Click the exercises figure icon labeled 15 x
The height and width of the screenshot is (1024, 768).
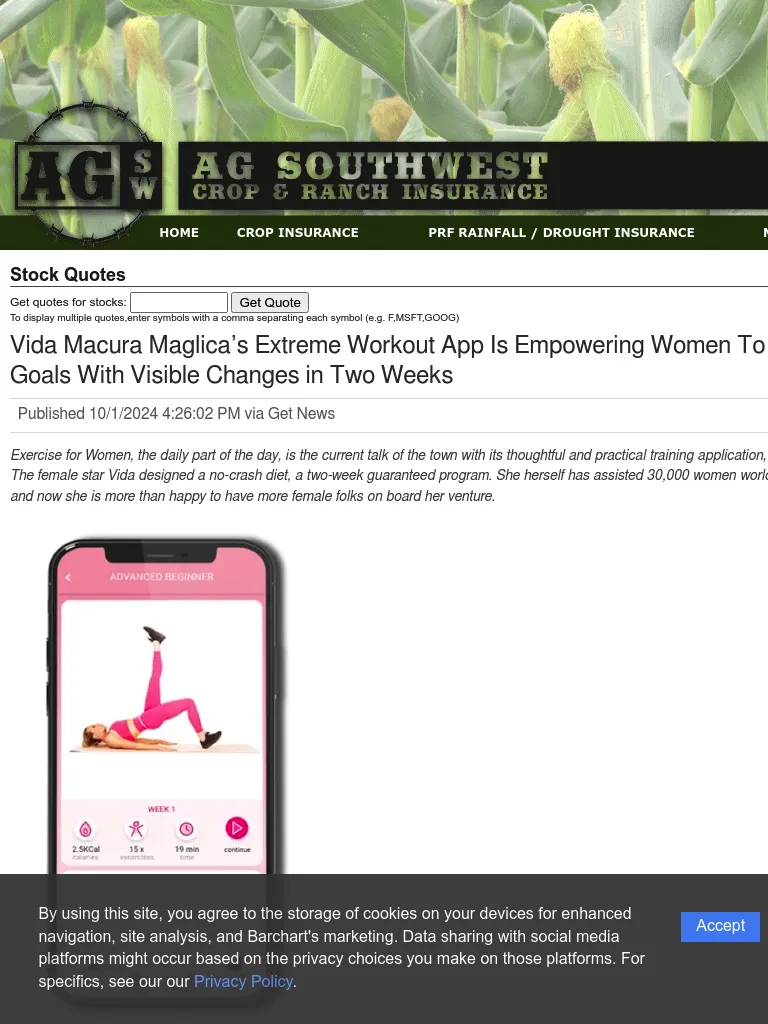click(136, 829)
